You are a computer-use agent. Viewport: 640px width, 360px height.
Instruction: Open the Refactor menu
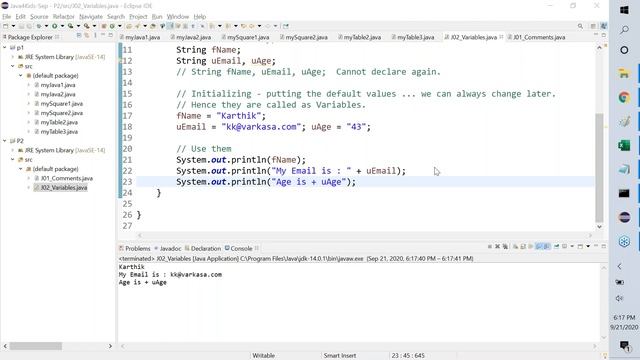click(x=63, y=17)
